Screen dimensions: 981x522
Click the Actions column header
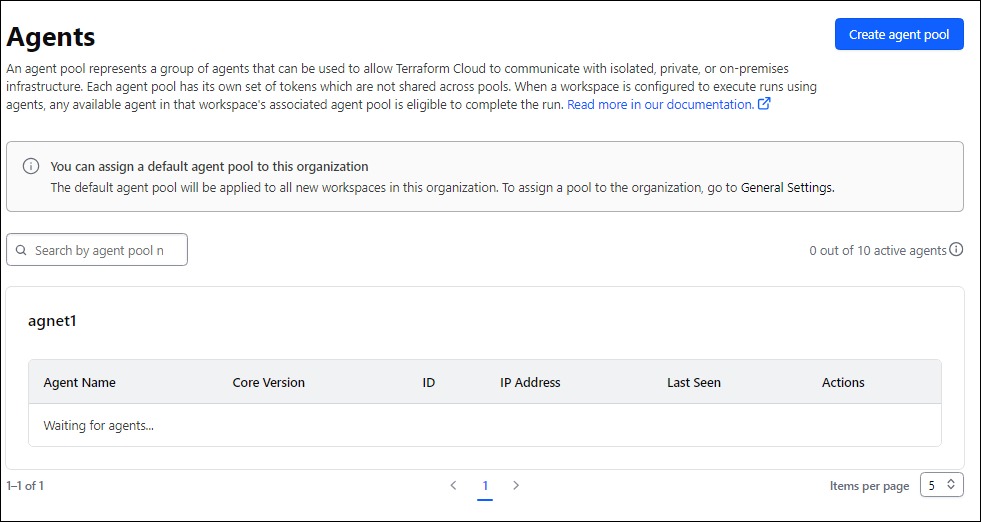843,382
